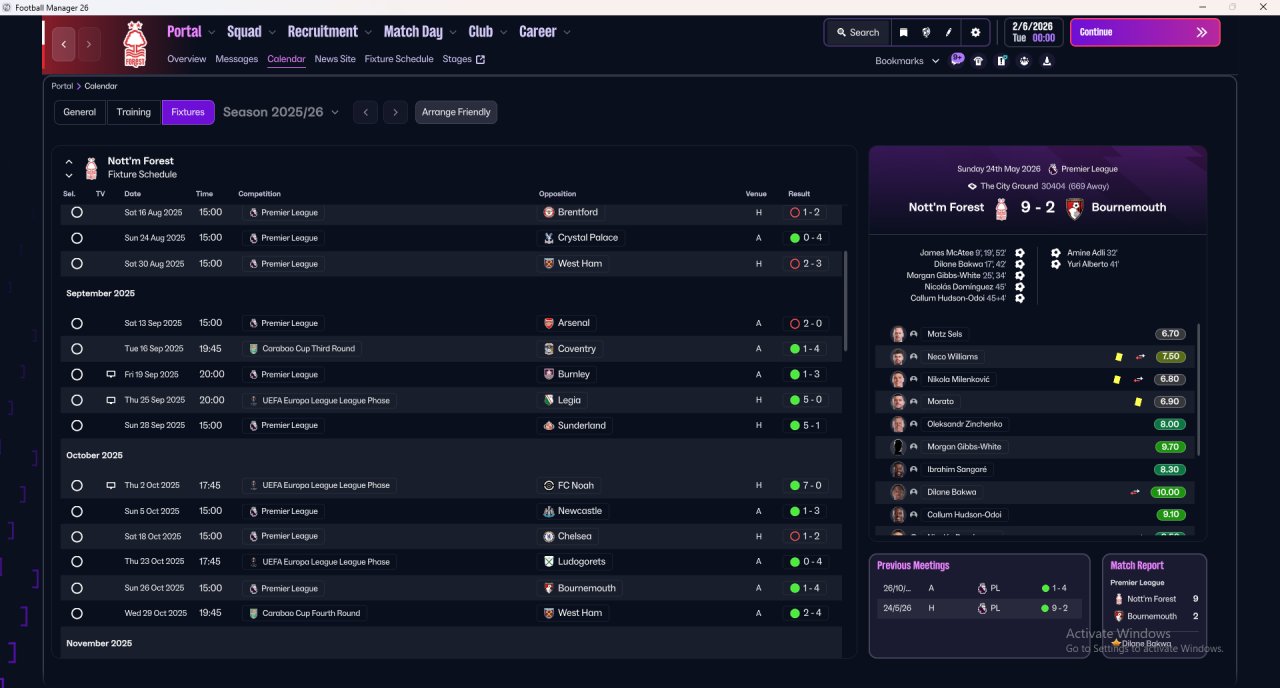
Task: Select the Arsenal fixture radio button
Action: coord(77,323)
